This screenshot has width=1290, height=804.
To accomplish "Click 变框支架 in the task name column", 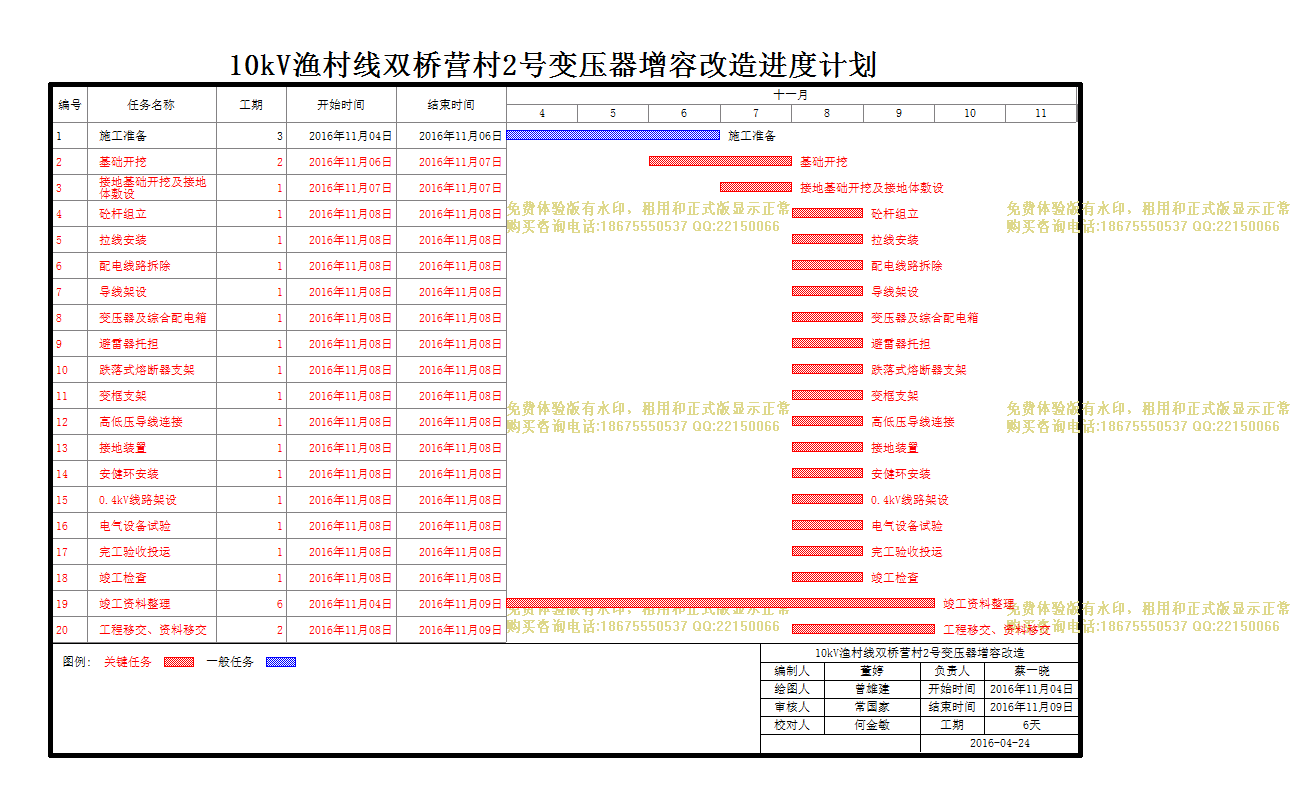I will point(123,396).
